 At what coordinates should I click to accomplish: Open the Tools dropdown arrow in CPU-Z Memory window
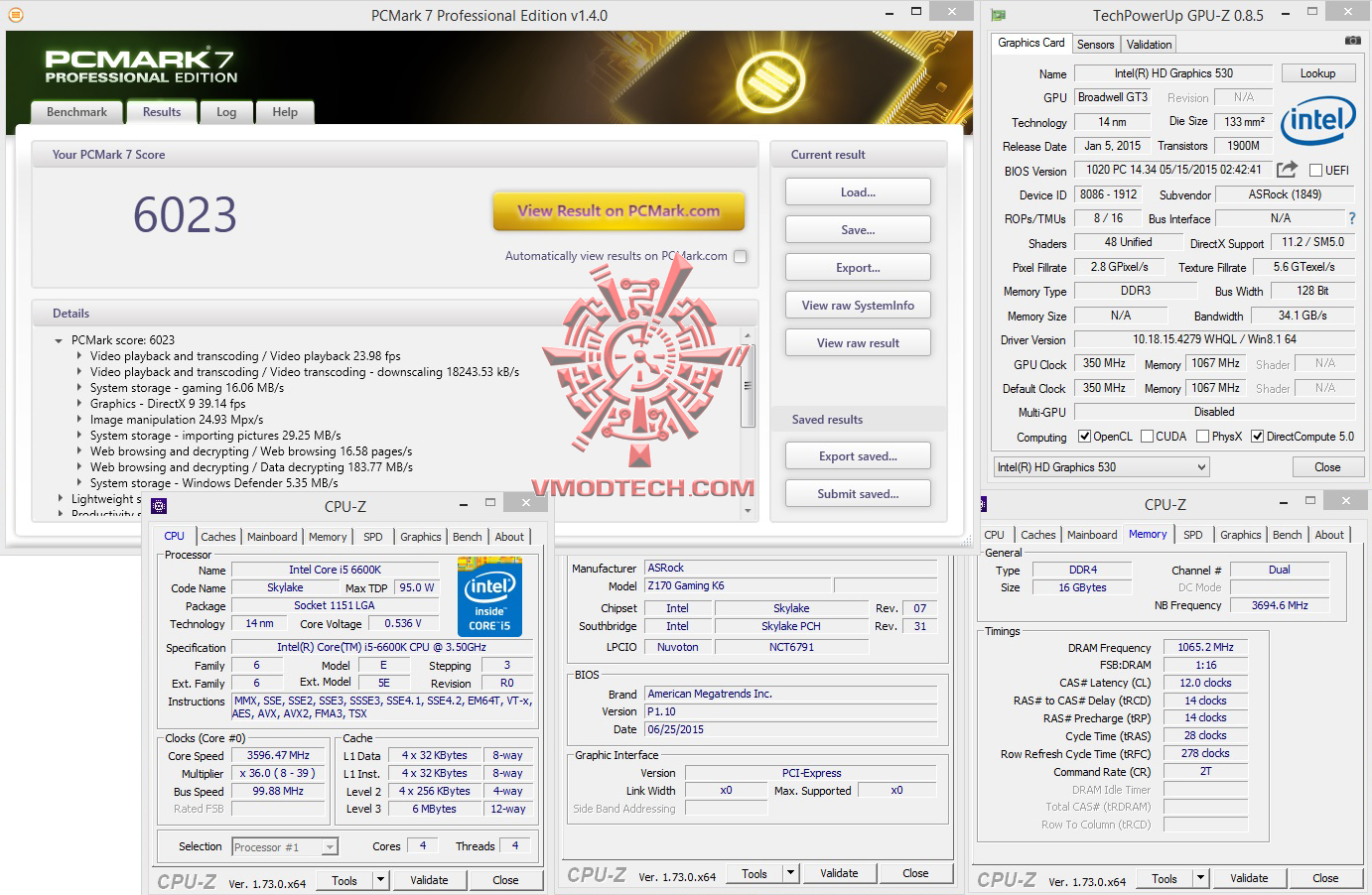click(x=1200, y=878)
